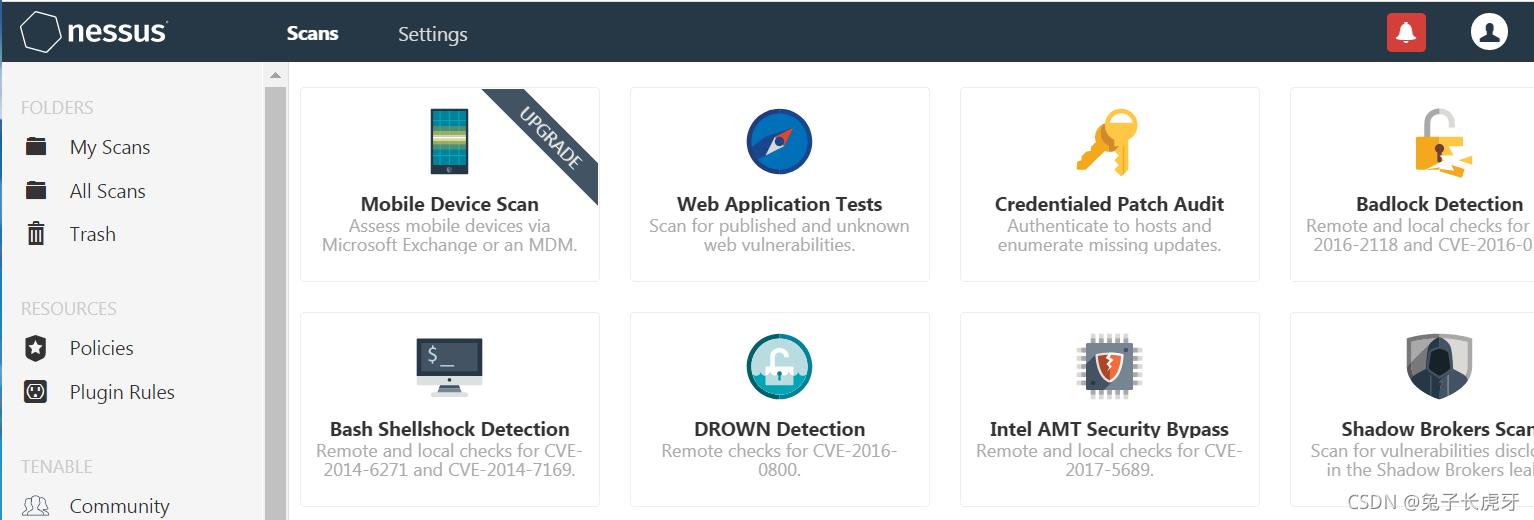
Task: Open the Scans tab
Action: (x=313, y=33)
